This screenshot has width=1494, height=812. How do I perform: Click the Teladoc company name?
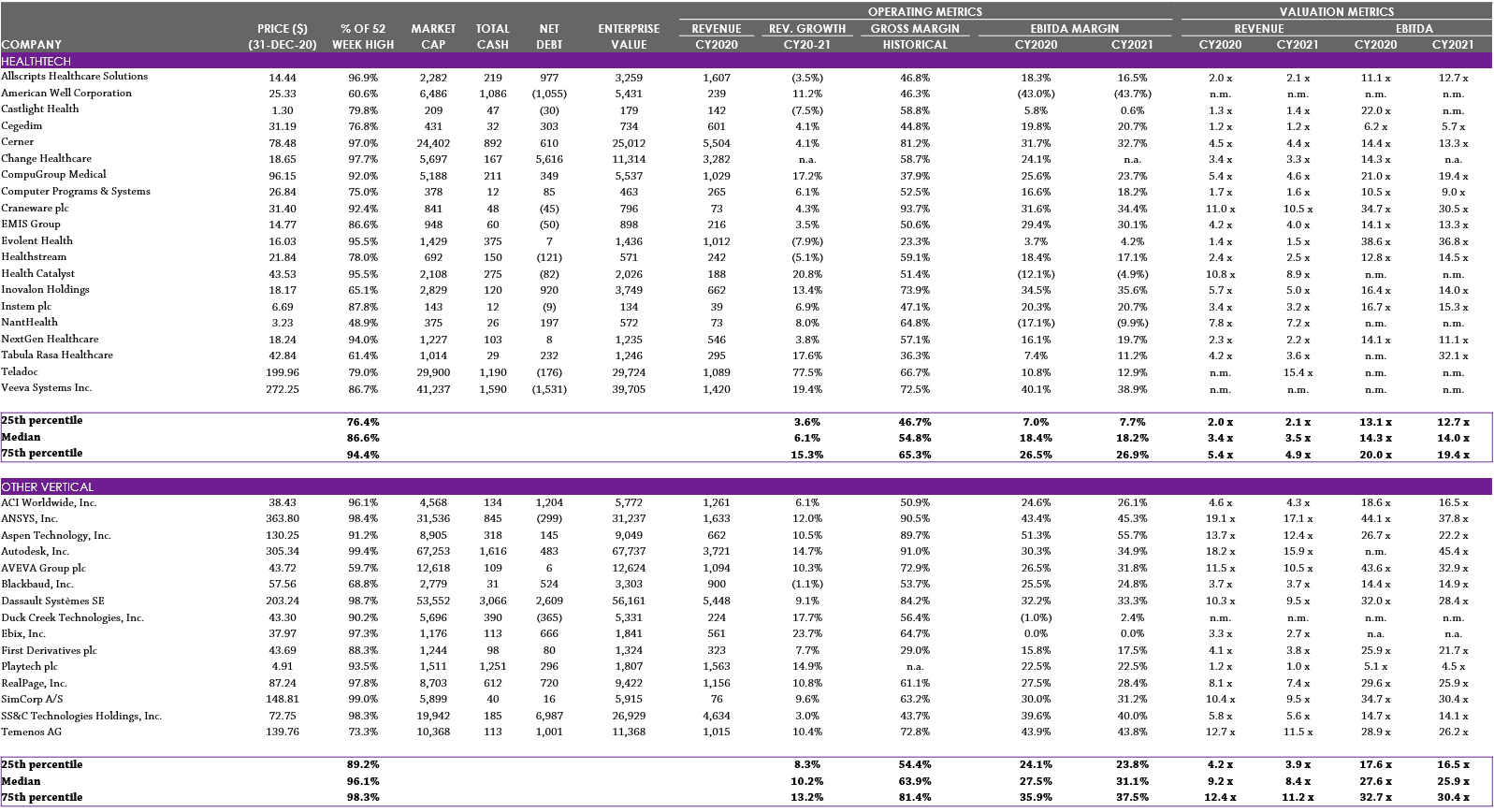[21, 371]
